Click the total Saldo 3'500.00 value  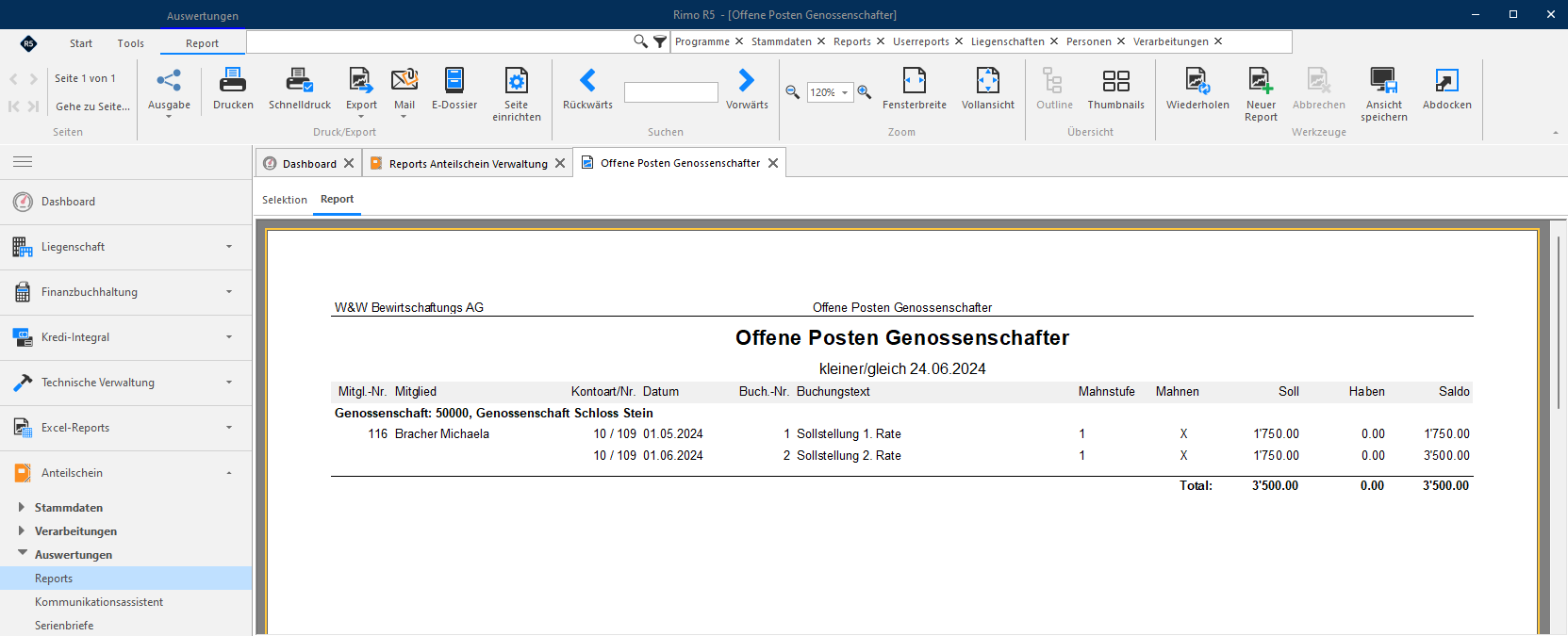(1445, 486)
